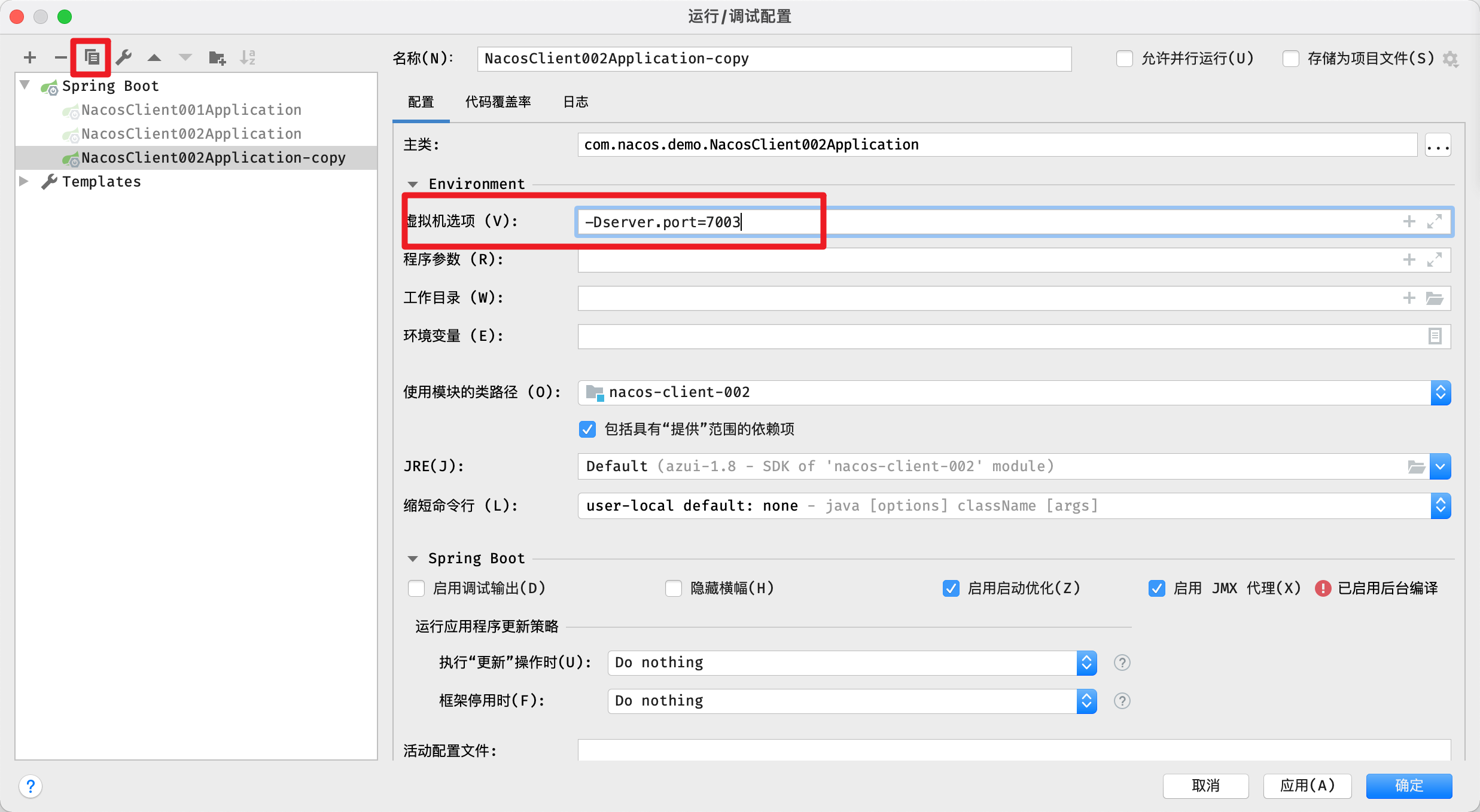Insert macro into working directory field
The image size is (1480, 812).
1409,298
